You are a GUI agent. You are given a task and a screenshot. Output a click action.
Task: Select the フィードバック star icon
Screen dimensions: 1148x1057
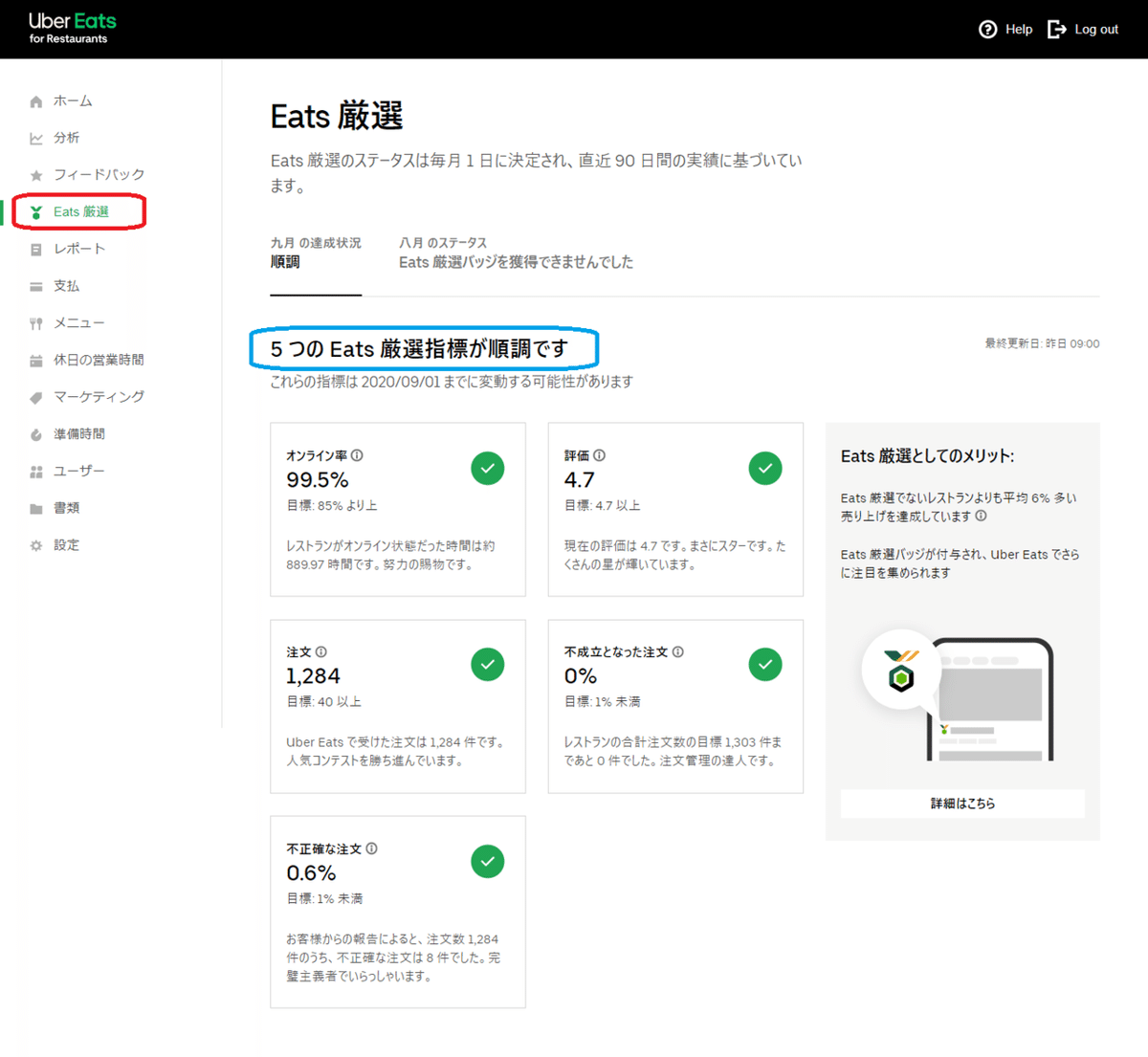tap(35, 174)
